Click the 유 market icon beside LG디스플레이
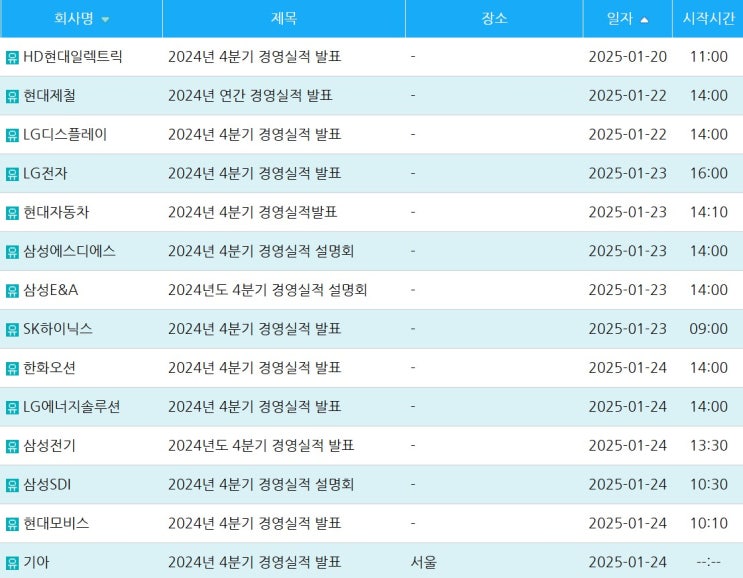Screen dimensions: 743x578 coord(12,135)
